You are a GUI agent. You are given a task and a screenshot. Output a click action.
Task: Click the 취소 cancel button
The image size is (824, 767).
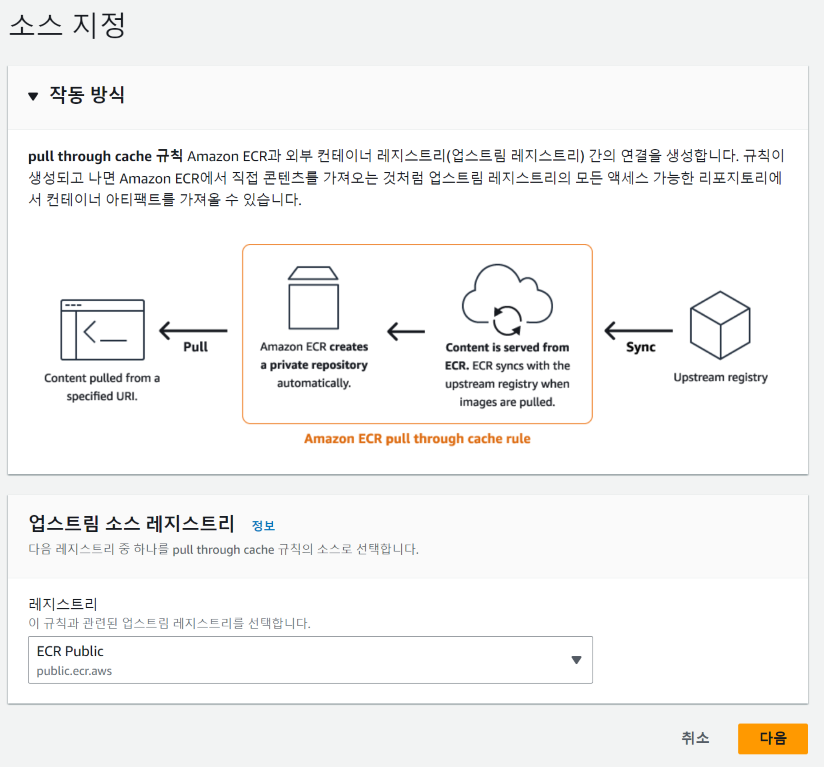click(695, 738)
